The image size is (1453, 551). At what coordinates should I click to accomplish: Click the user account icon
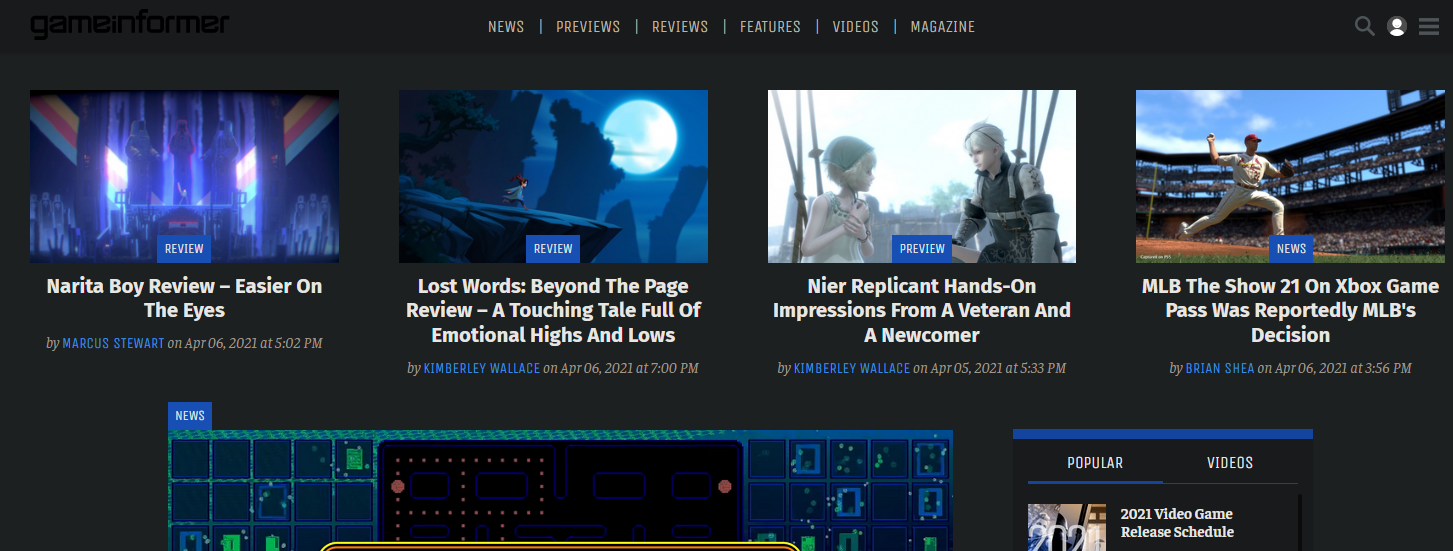coord(1397,27)
